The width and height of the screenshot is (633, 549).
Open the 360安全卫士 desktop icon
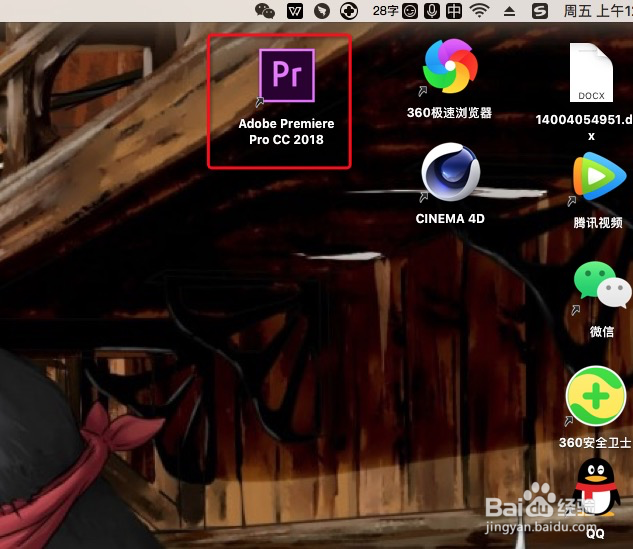pyautogui.click(x=595, y=396)
